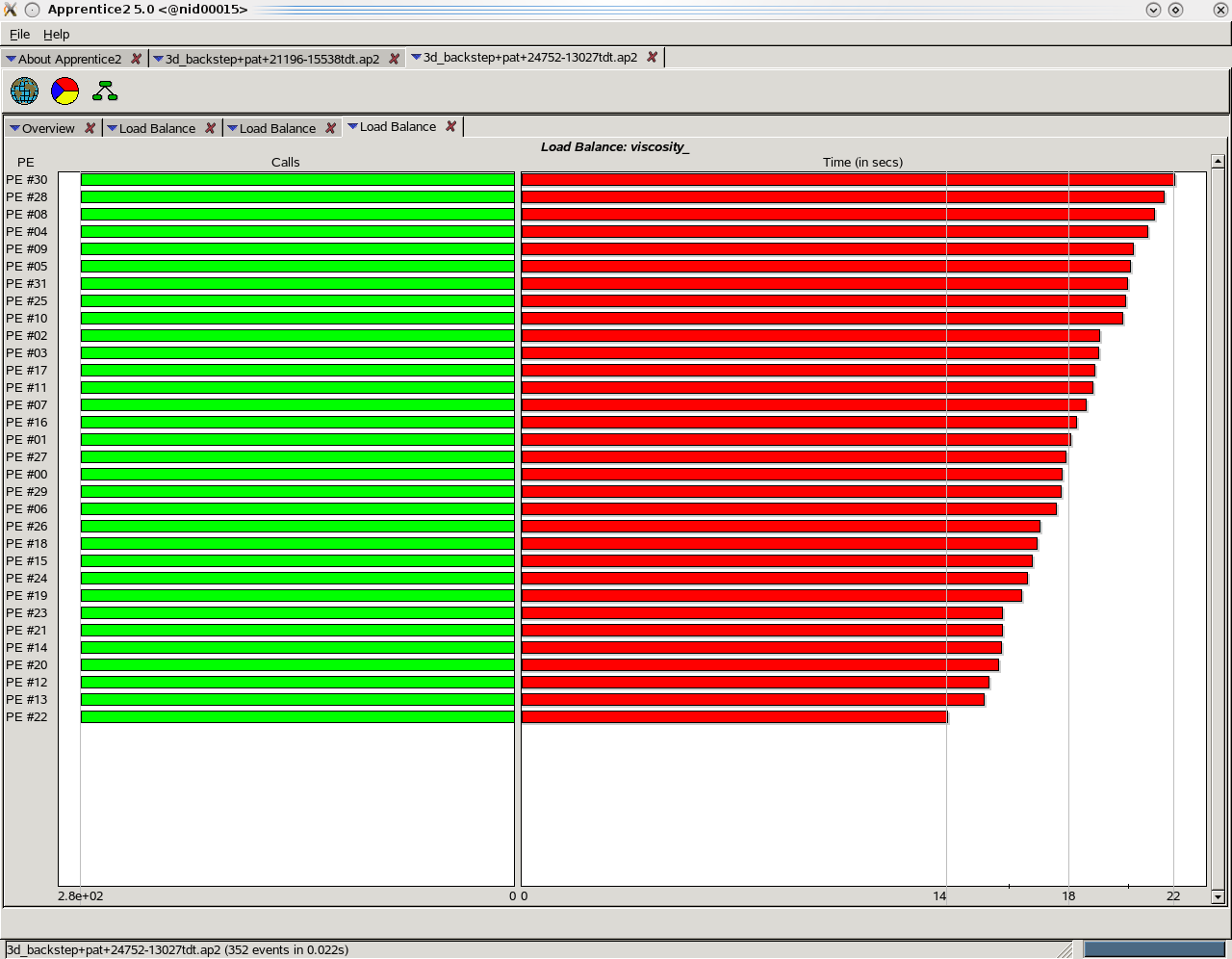
Task: Close the 3d_backstep+pat+21196-15538tdt.ap2 tab
Action: (394, 59)
